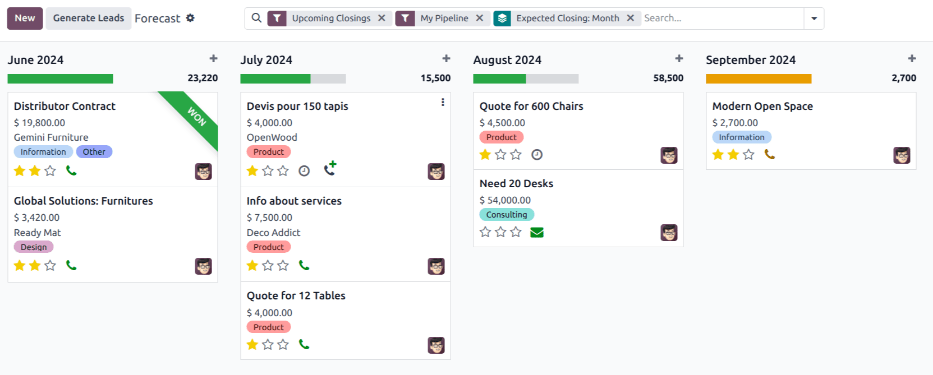Click phone icon on Quote for 12 Tables
Screen dimensions: 933x375
(304, 344)
